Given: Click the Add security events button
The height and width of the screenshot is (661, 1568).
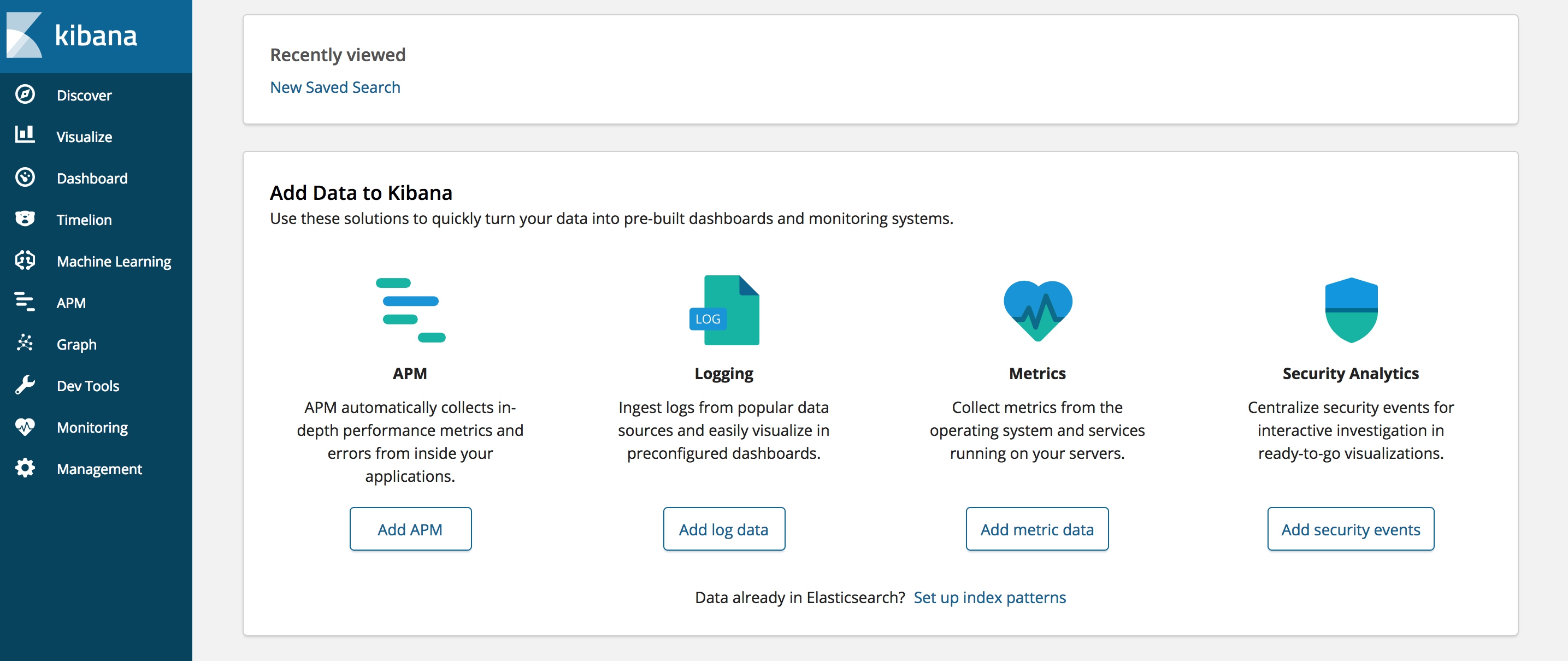Looking at the screenshot, I should pos(1351,529).
